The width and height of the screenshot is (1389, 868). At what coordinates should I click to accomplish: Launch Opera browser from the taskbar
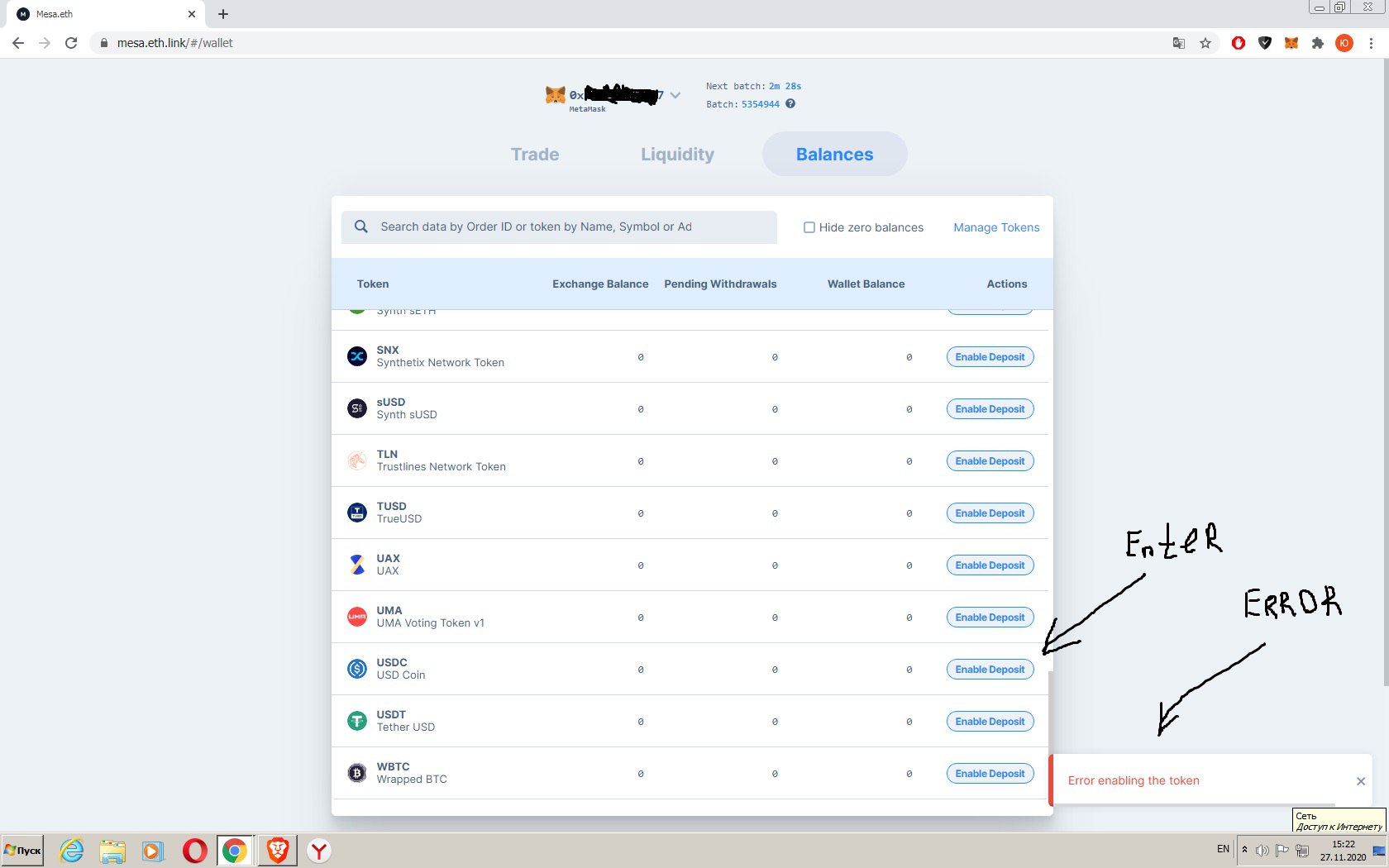click(195, 851)
